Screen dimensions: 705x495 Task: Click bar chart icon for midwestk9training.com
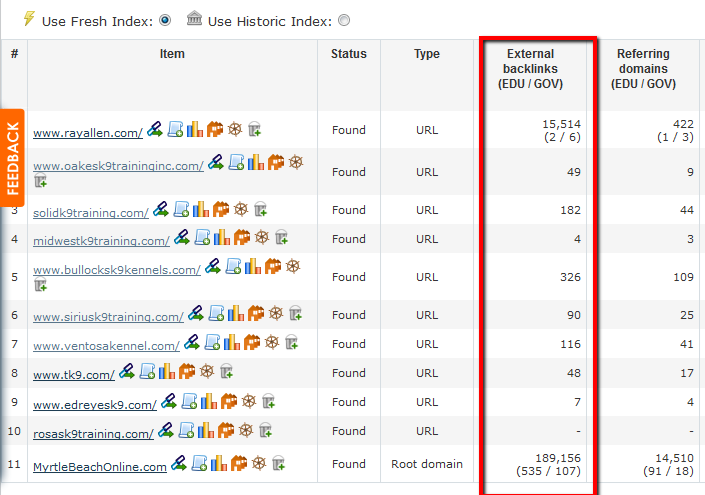(x=222, y=237)
